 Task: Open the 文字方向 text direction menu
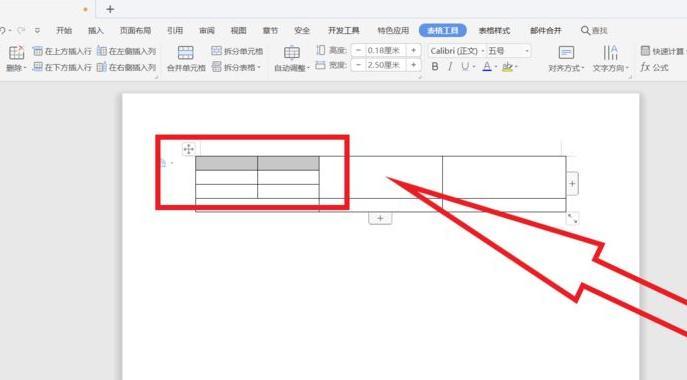tap(610, 59)
